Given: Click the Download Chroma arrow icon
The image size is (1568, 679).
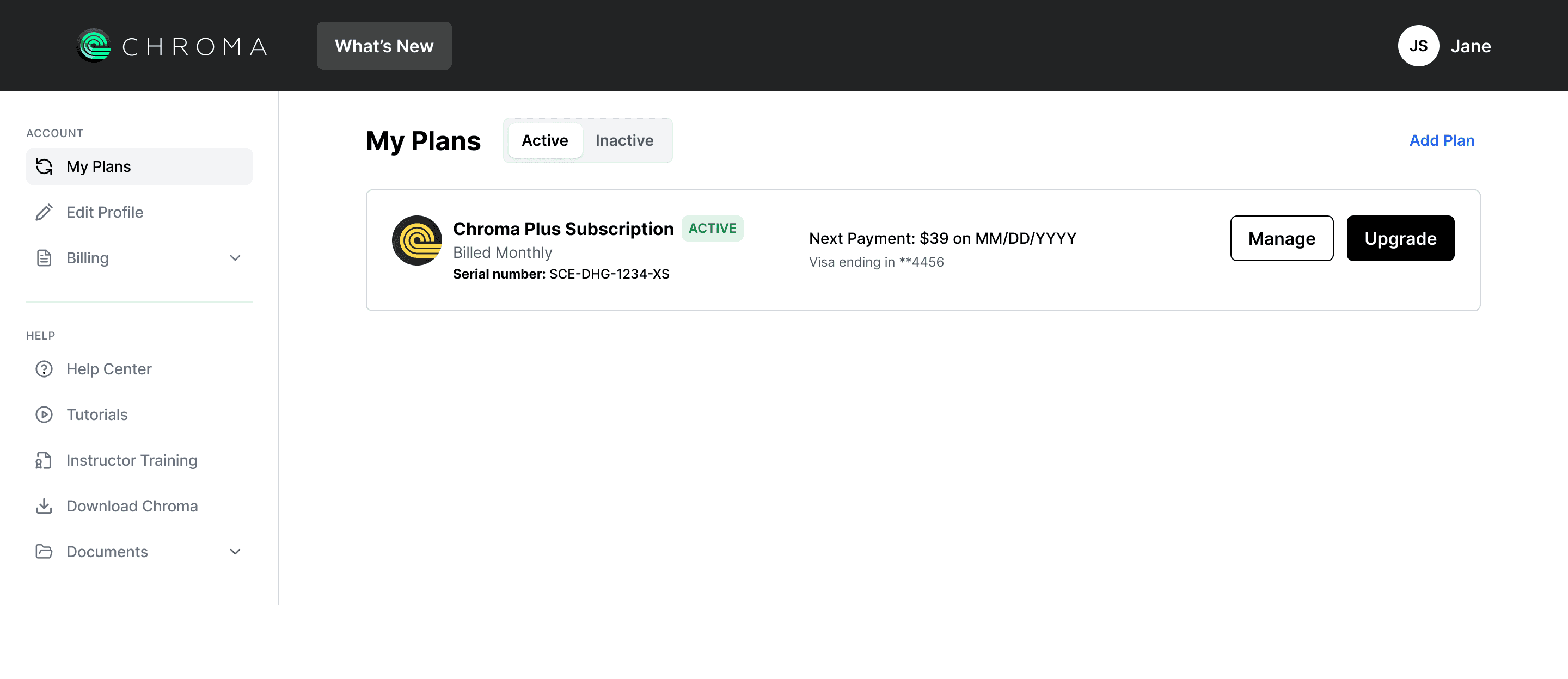Looking at the screenshot, I should [x=44, y=505].
